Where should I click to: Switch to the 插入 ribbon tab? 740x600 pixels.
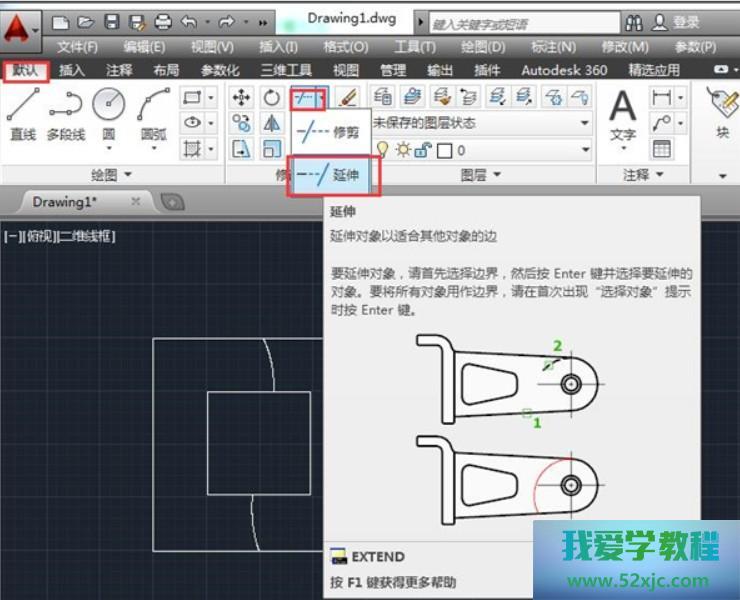[x=72, y=70]
